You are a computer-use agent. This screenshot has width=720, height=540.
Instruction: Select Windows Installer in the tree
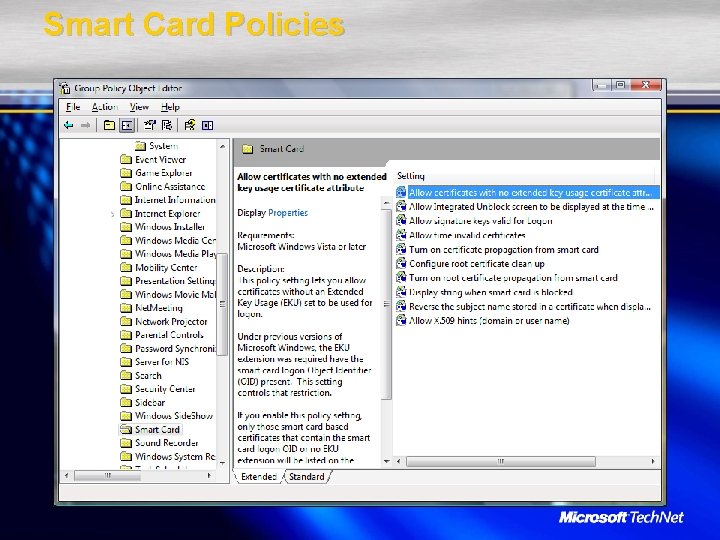pos(163,227)
